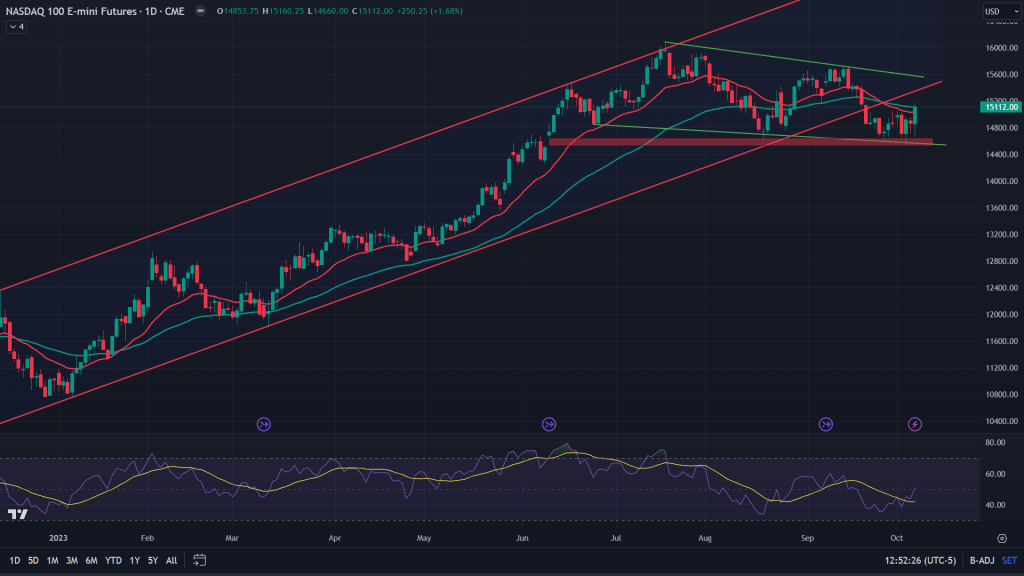This screenshot has width=1024, height=576.
Task: Select the 6M time range
Action: coord(91,559)
